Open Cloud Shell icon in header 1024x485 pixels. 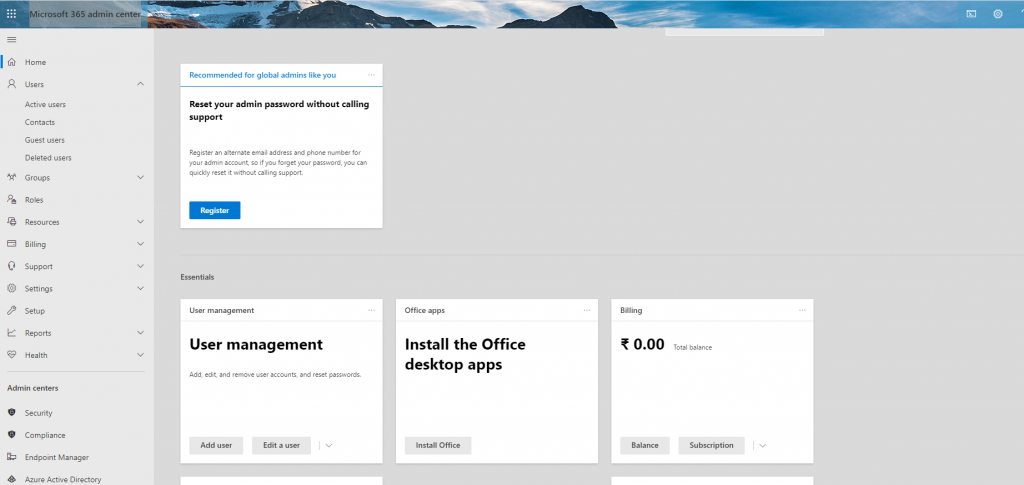pyautogui.click(x=971, y=14)
